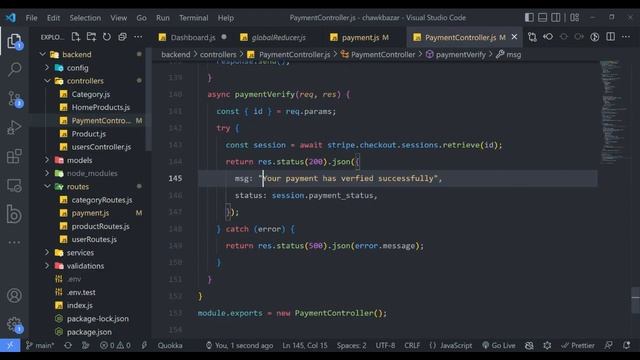Expand the validations folder
The height and width of the screenshot is (360, 640).
[47, 266]
